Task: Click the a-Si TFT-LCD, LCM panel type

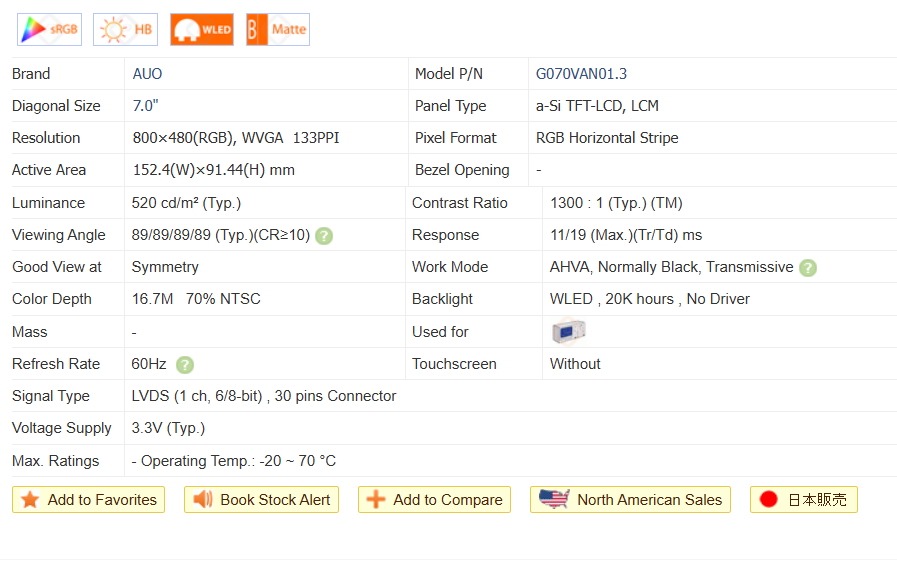Action: click(x=597, y=106)
